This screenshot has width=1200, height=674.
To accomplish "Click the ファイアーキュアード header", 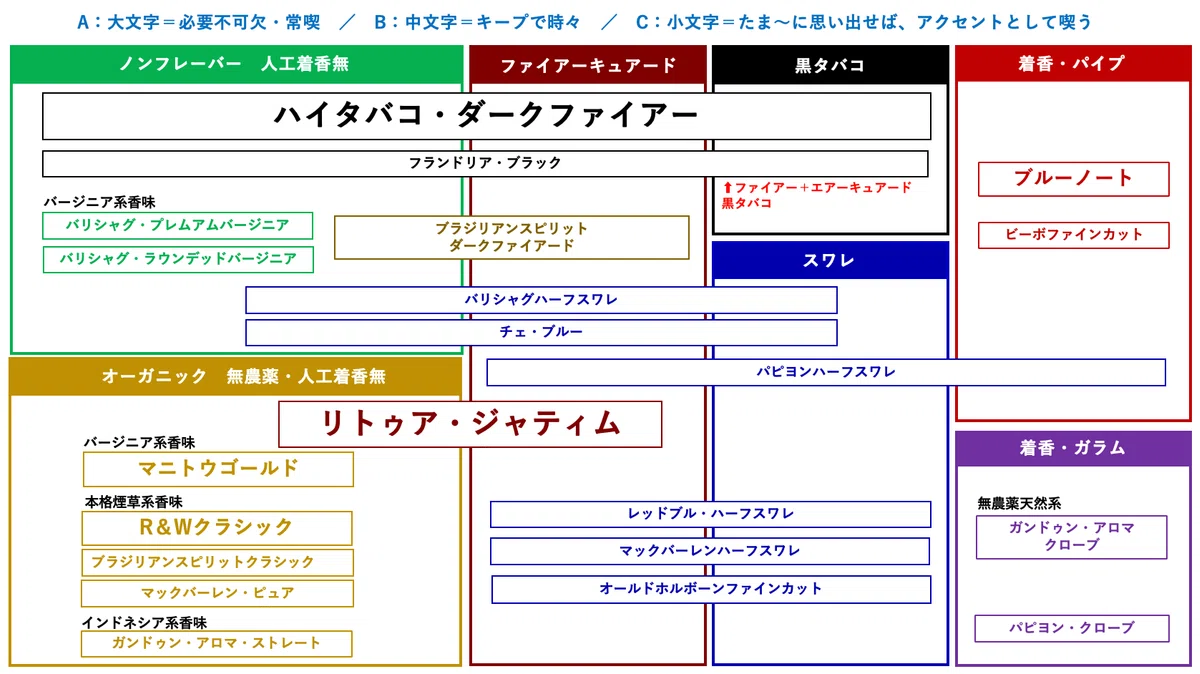I will click(x=588, y=65).
